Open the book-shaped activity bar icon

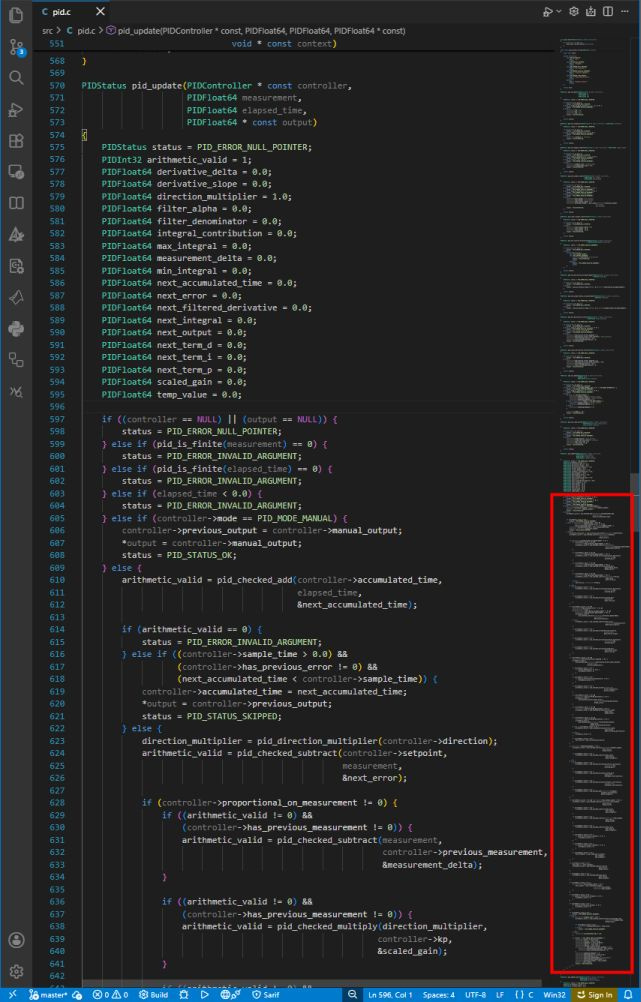coord(16,203)
